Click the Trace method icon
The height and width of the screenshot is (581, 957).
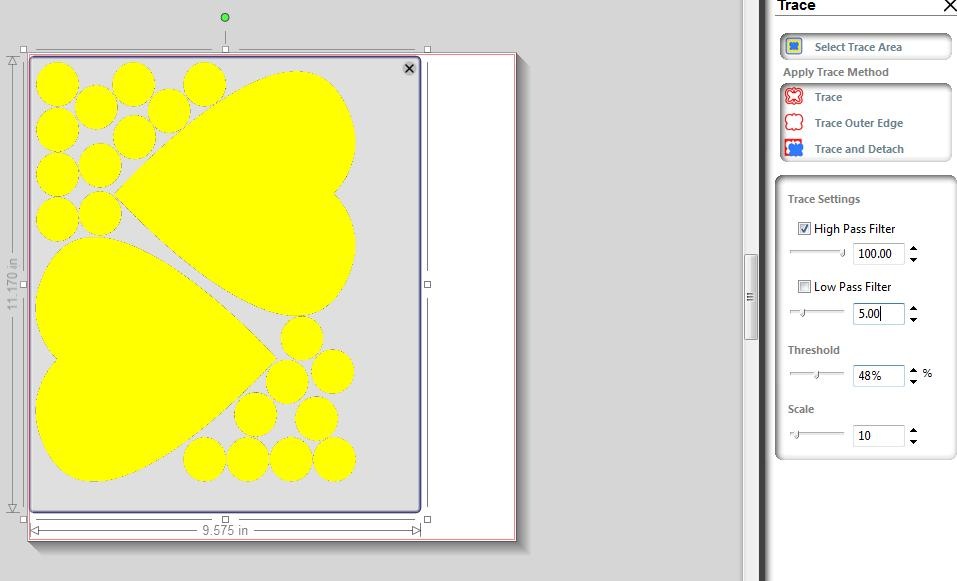coord(793,96)
